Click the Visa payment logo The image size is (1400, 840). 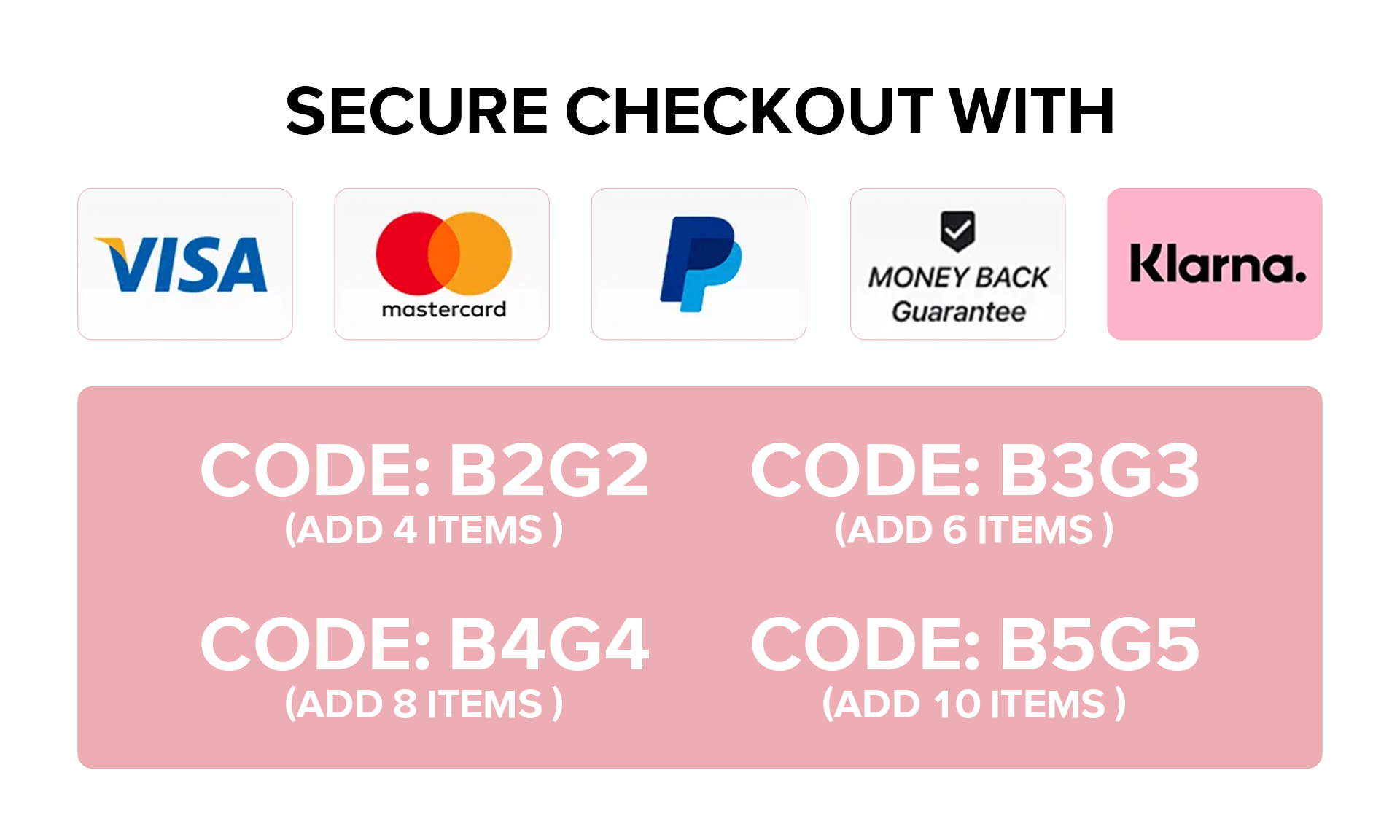(x=182, y=264)
